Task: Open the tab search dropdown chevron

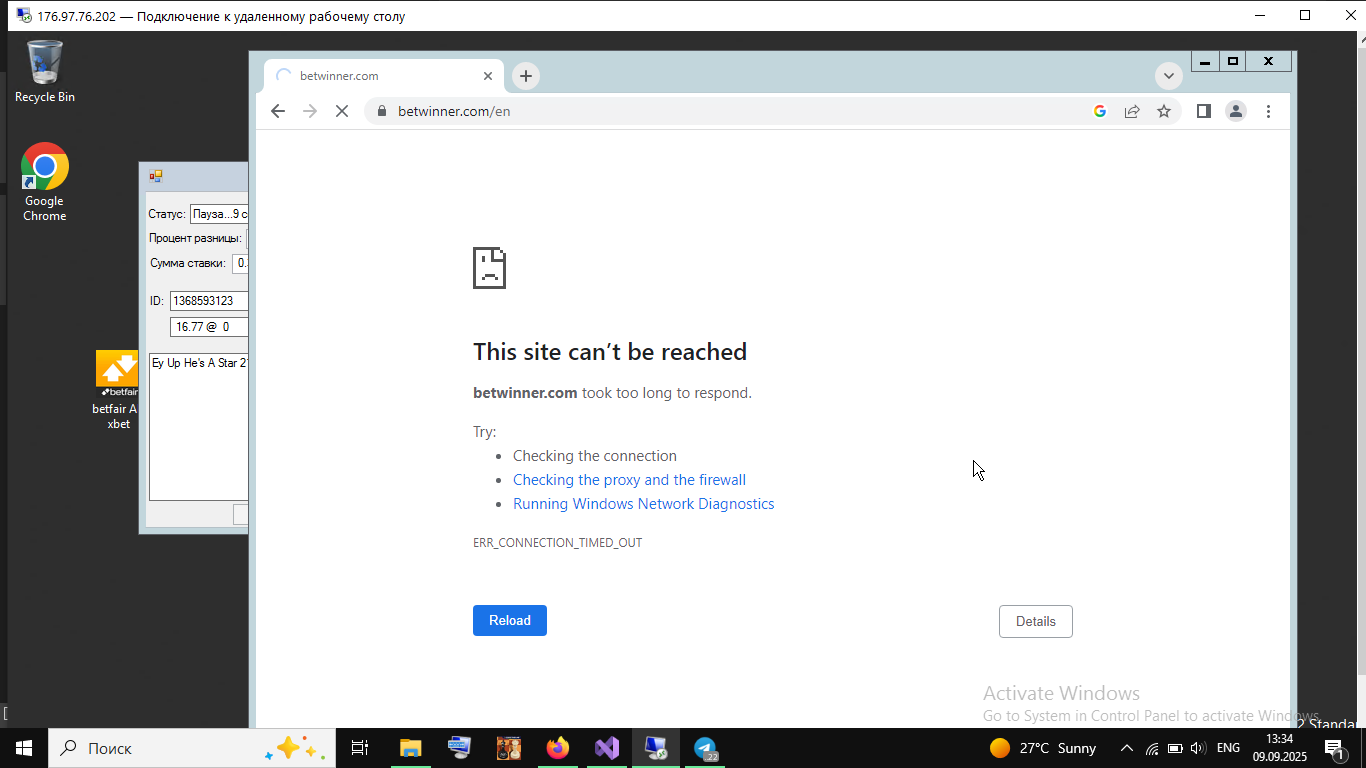Action: (x=1168, y=76)
